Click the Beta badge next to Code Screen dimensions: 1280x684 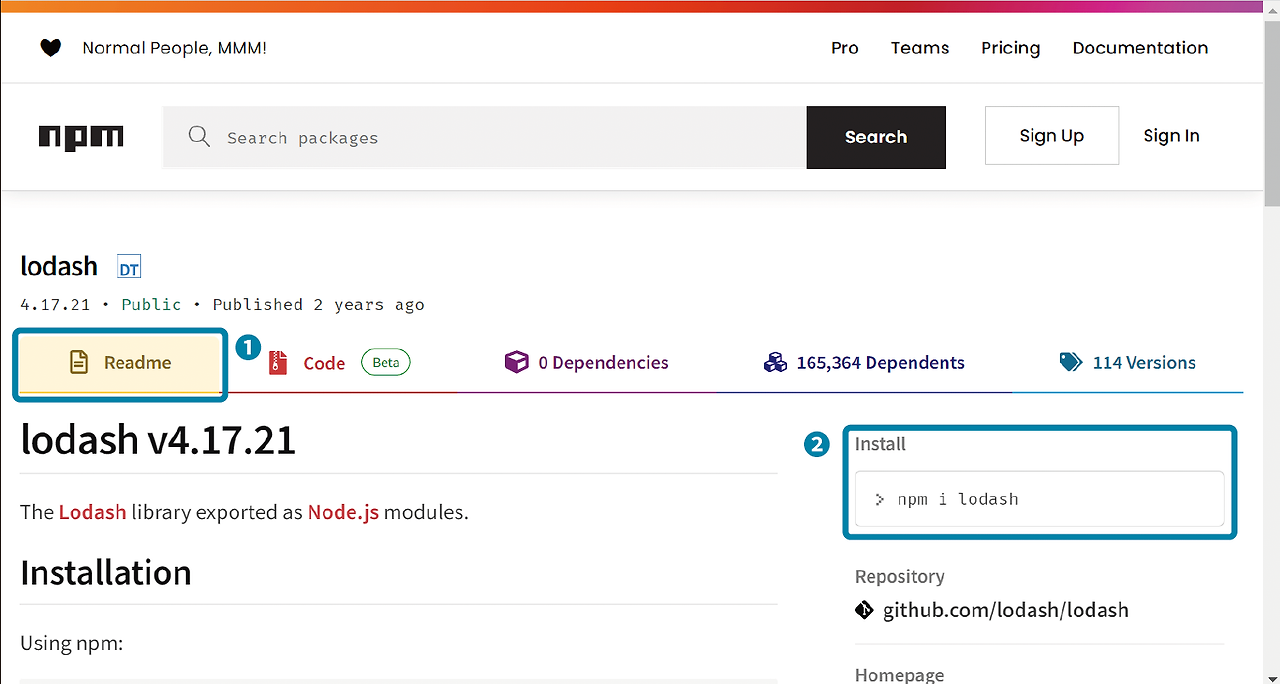tap(386, 362)
